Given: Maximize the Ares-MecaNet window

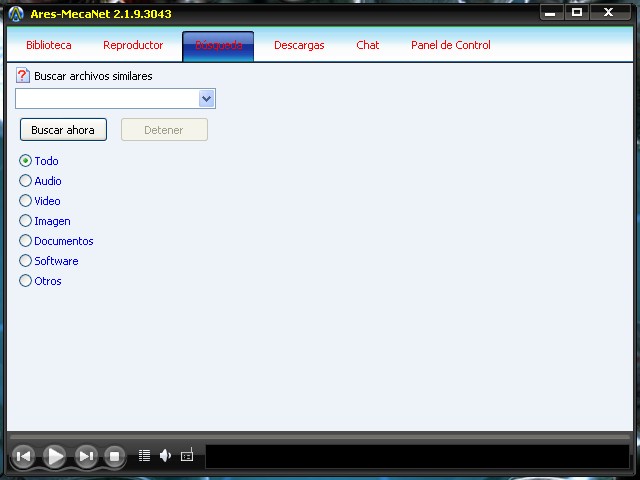Looking at the screenshot, I should (x=576, y=13).
